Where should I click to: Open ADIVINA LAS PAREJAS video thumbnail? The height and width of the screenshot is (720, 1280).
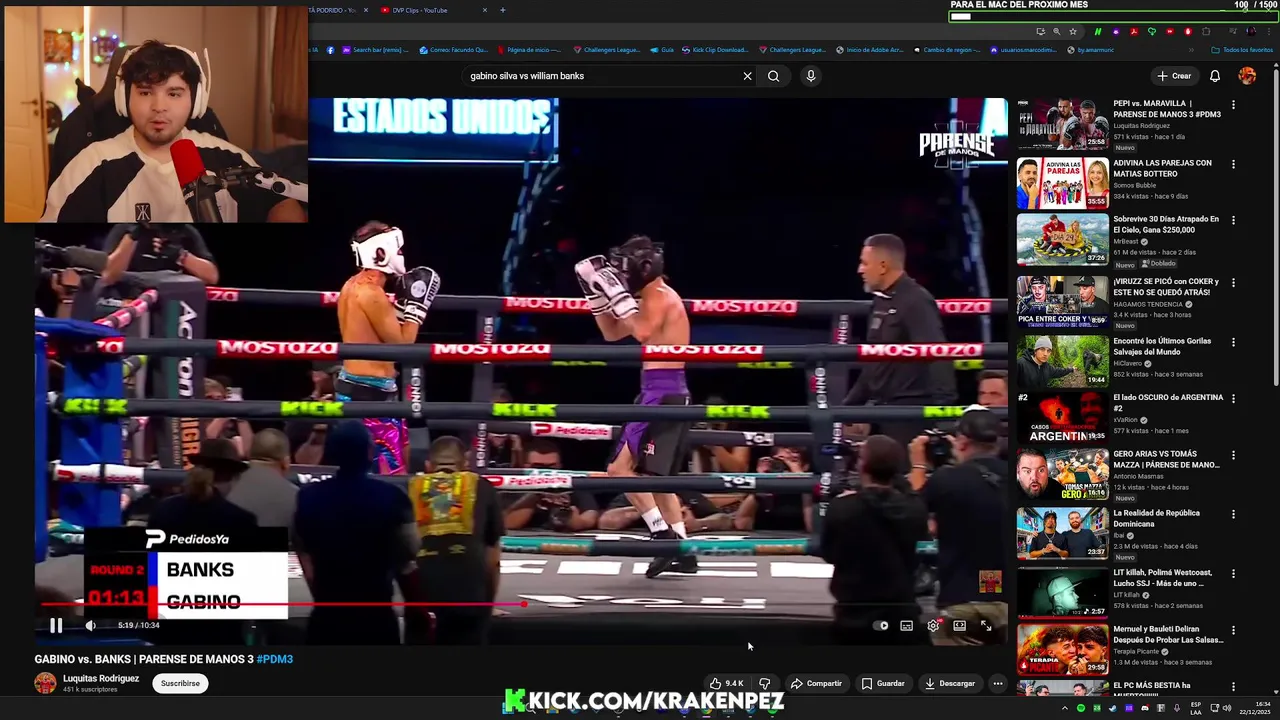point(1062,183)
